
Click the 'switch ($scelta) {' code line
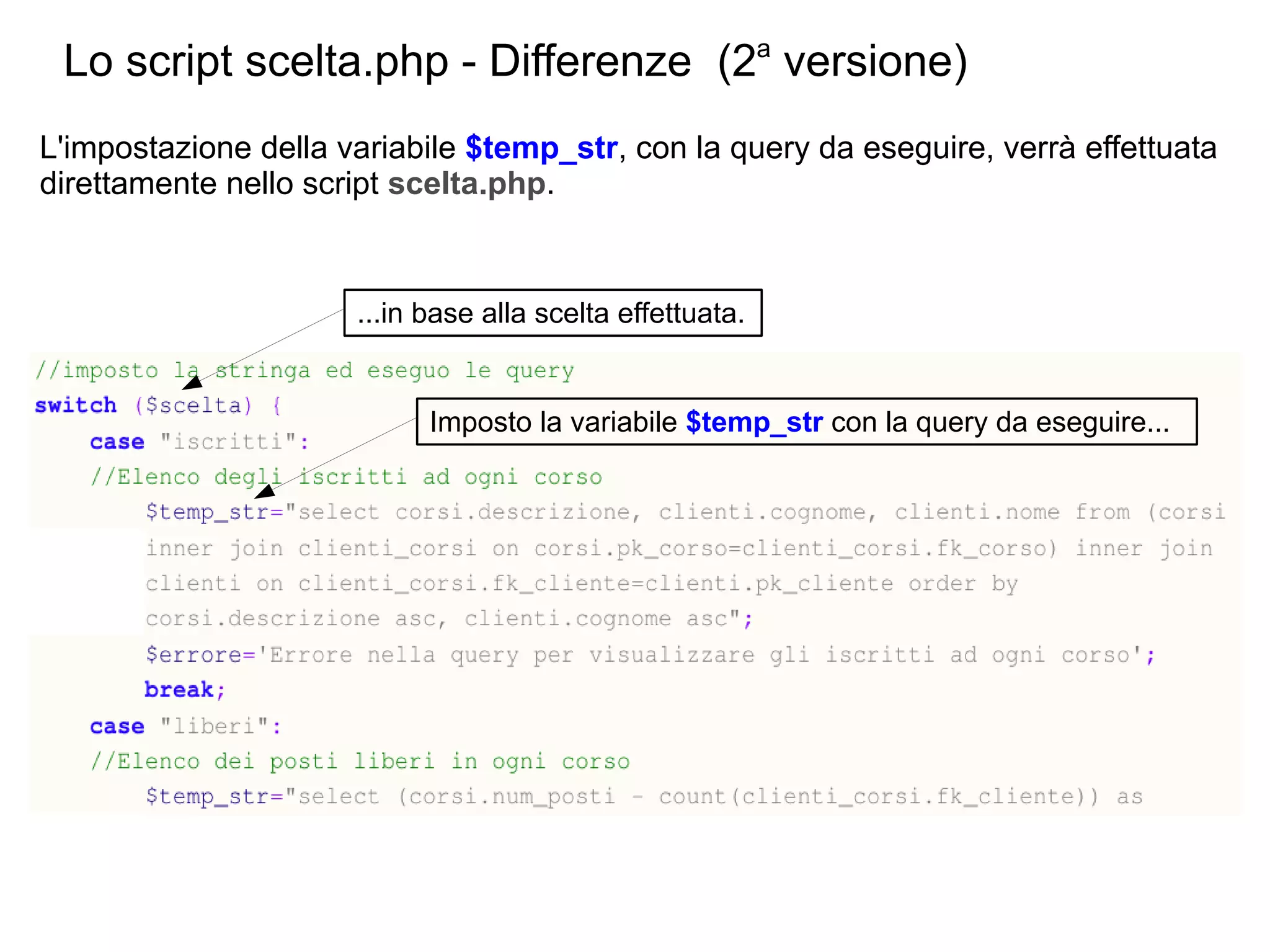(158, 406)
